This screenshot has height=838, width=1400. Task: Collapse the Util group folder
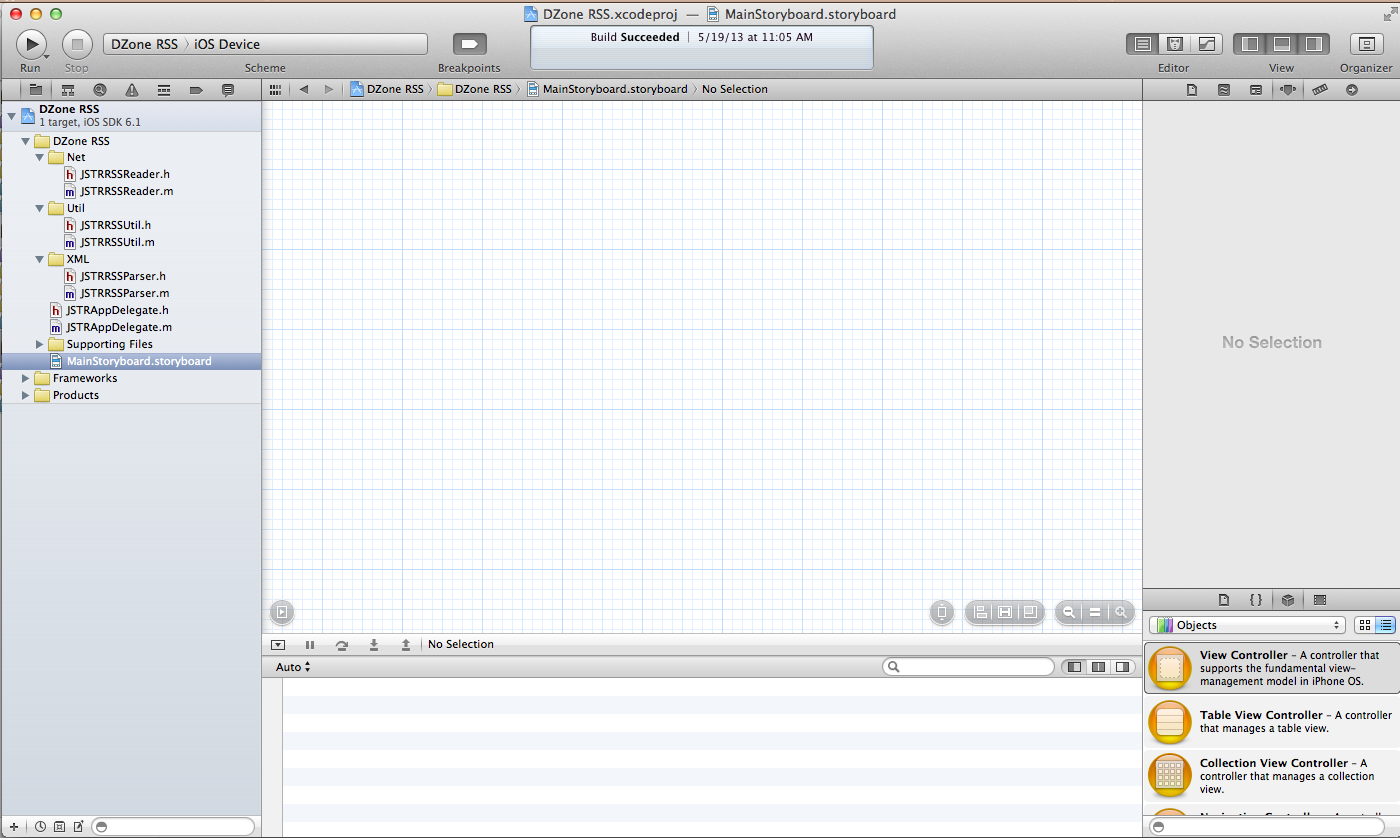pyautogui.click(x=39, y=208)
